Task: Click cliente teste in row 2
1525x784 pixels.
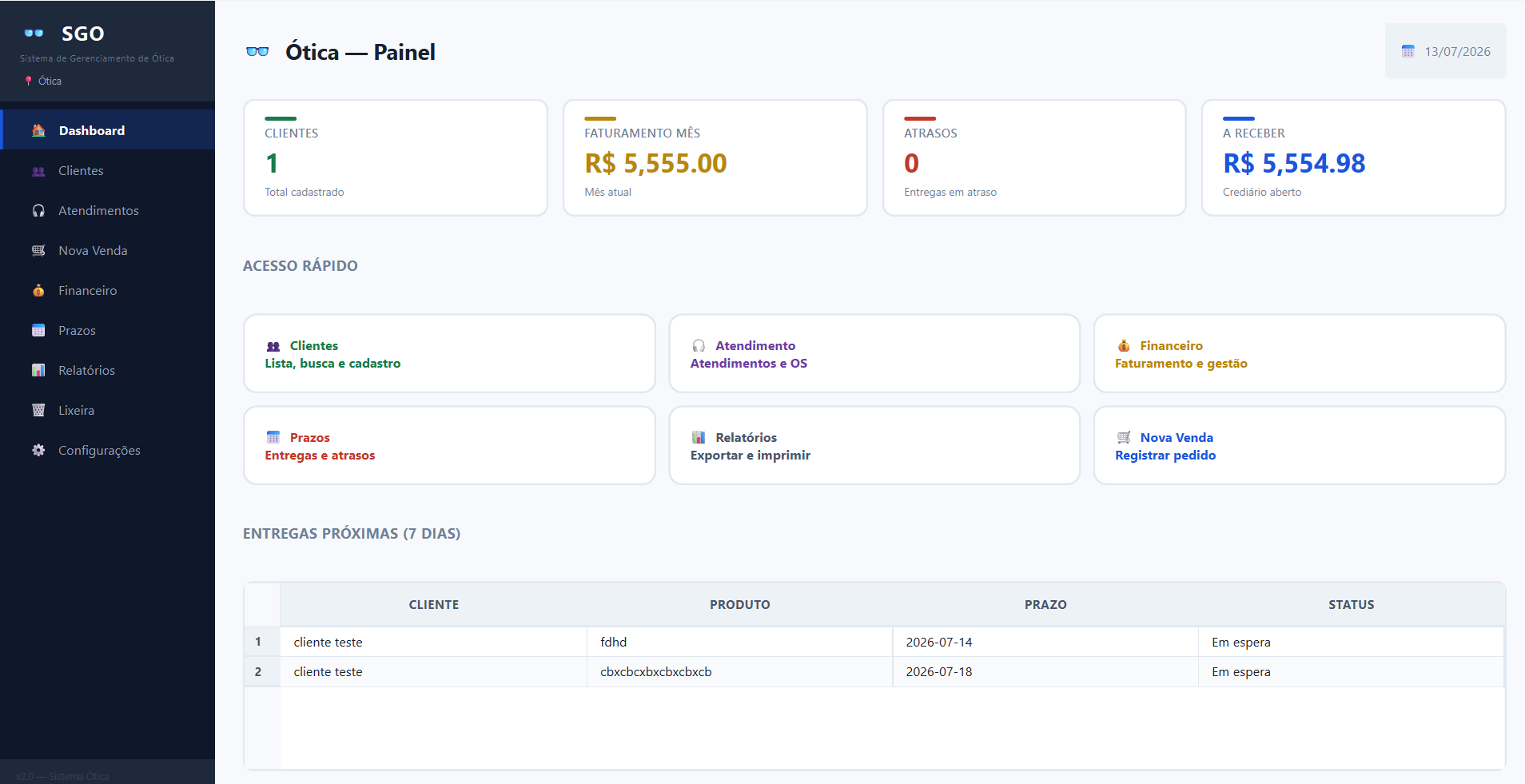Action: (x=434, y=672)
